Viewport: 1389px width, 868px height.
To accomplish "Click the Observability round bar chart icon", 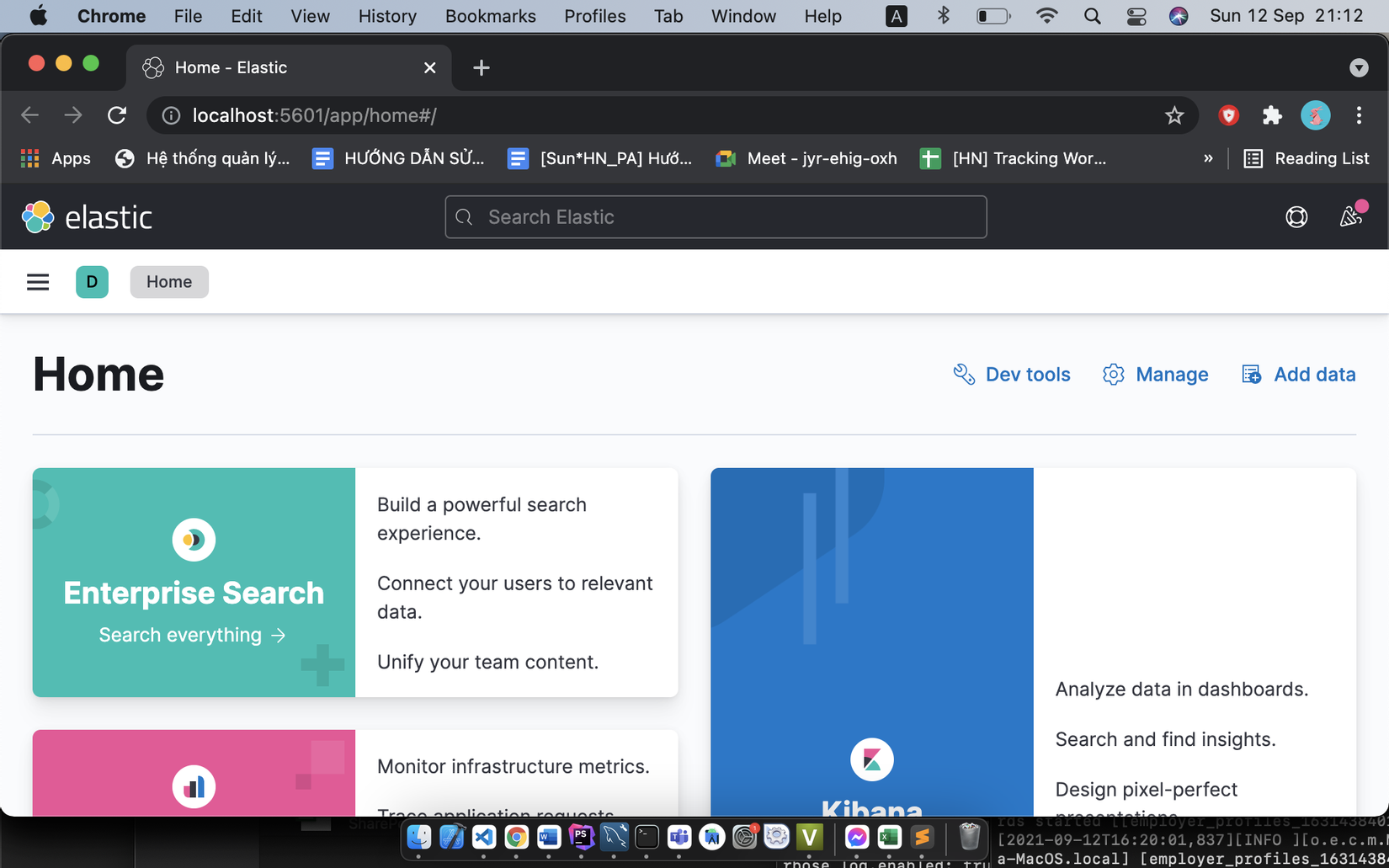I will click(x=194, y=786).
